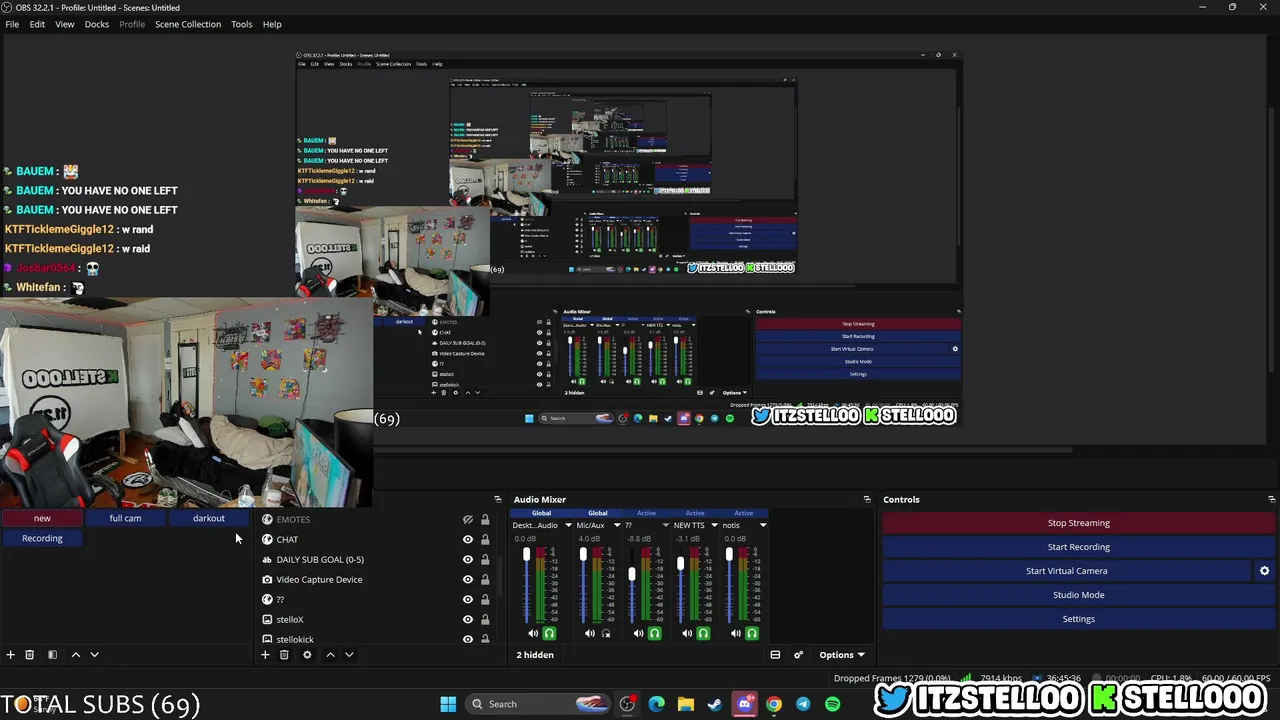Remove selected source with trash icon
This screenshot has width=1280, height=720.
click(x=284, y=655)
